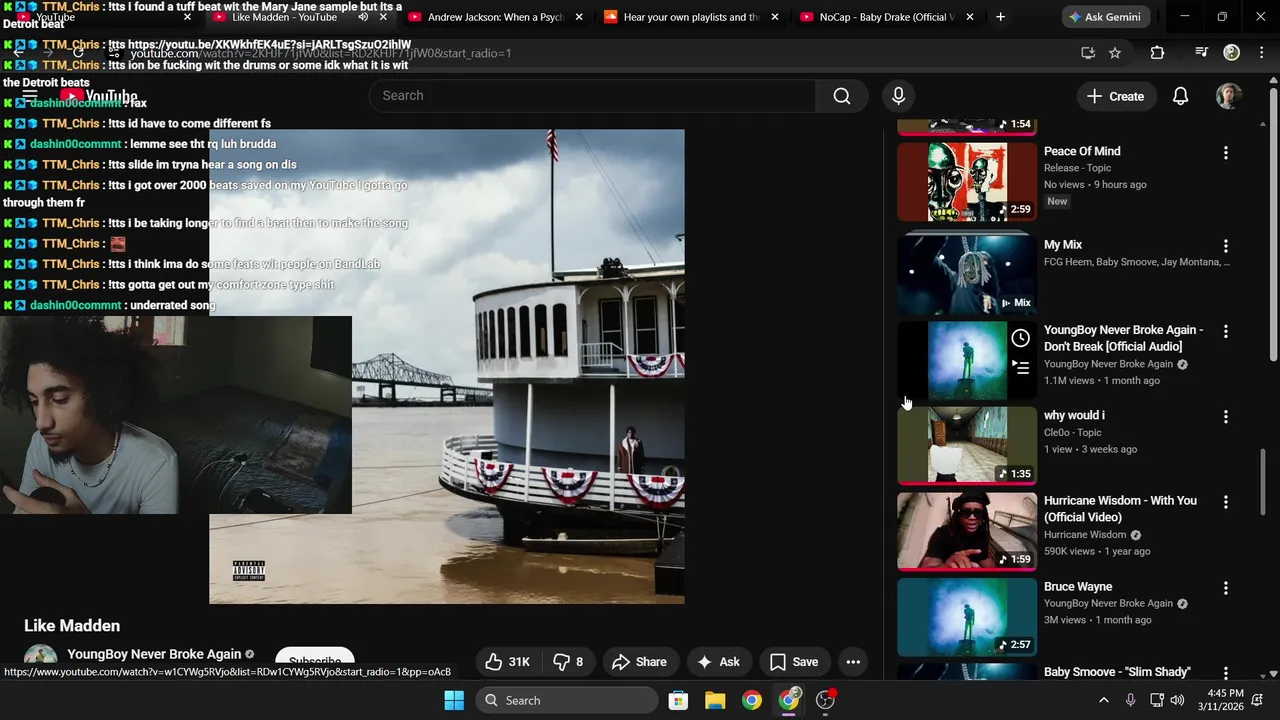Image resolution: width=1280 pixels, height=720 pixels.
Task: Open volume control in the system tray
Action: [1177, 700]
